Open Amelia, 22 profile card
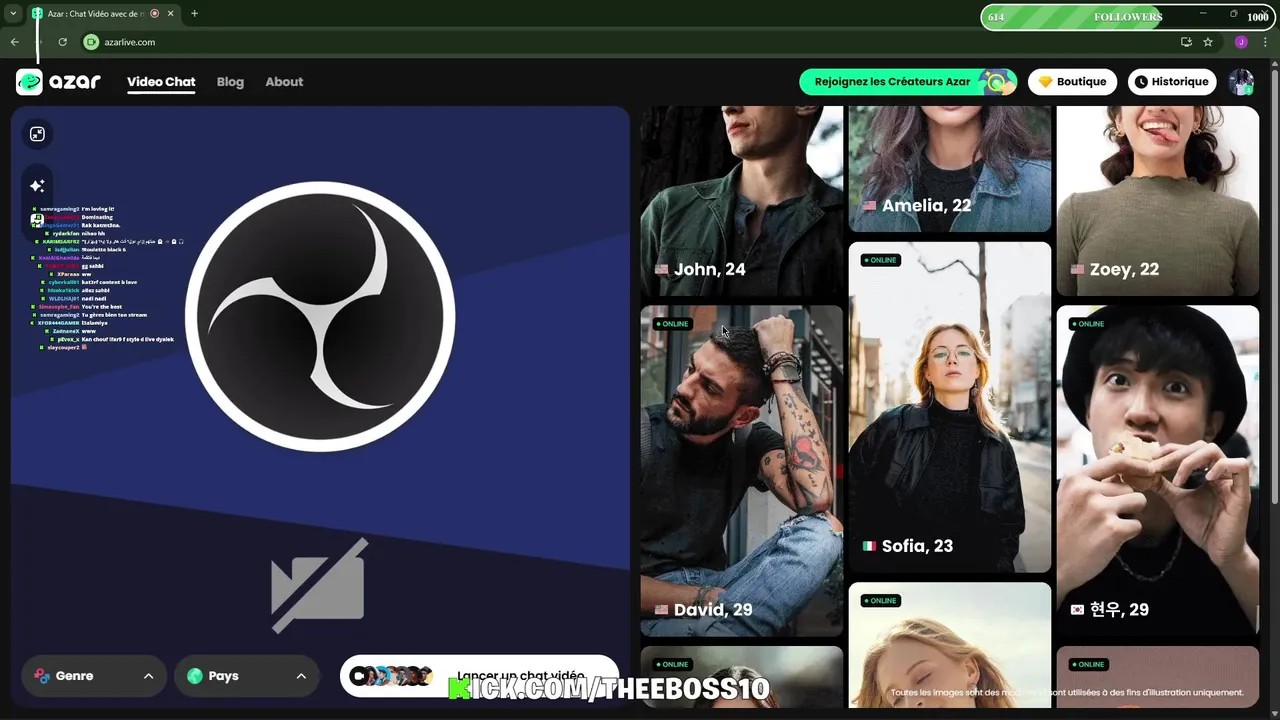The height and width of the screenshot is (720, 1280). coord(950,169)
